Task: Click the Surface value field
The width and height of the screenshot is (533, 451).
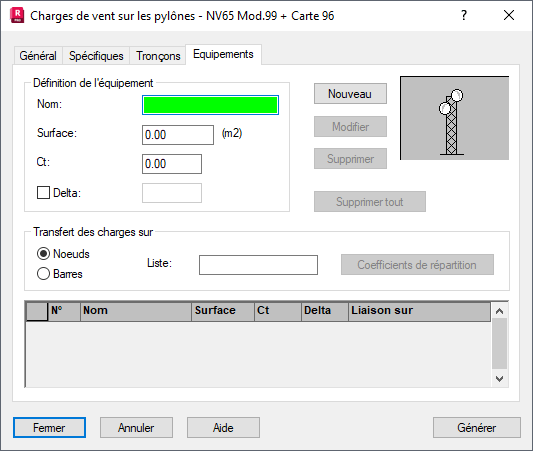Action: 178,135
